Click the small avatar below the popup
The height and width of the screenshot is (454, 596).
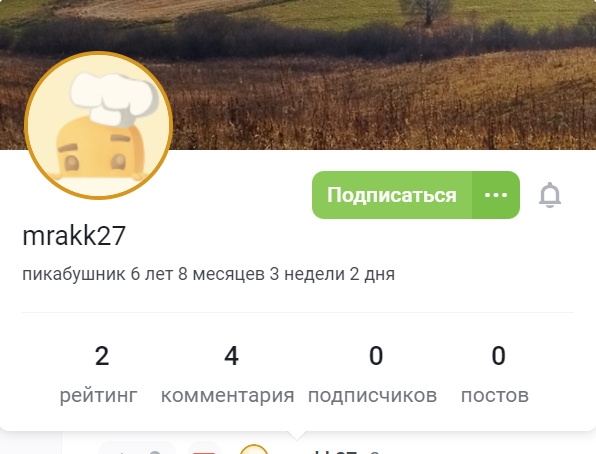pyautogui.click(x=254, y=449)
